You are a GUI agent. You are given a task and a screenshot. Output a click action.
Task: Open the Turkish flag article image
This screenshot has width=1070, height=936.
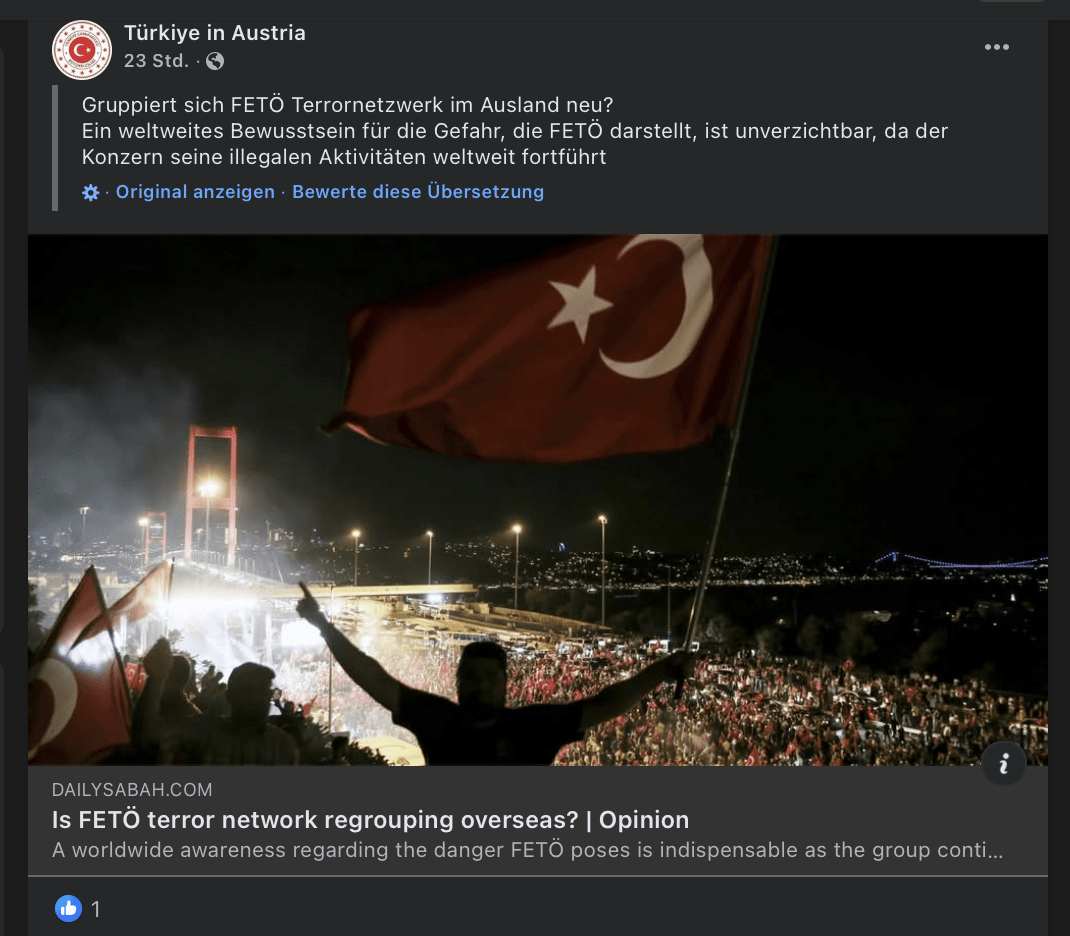point(538,500)
